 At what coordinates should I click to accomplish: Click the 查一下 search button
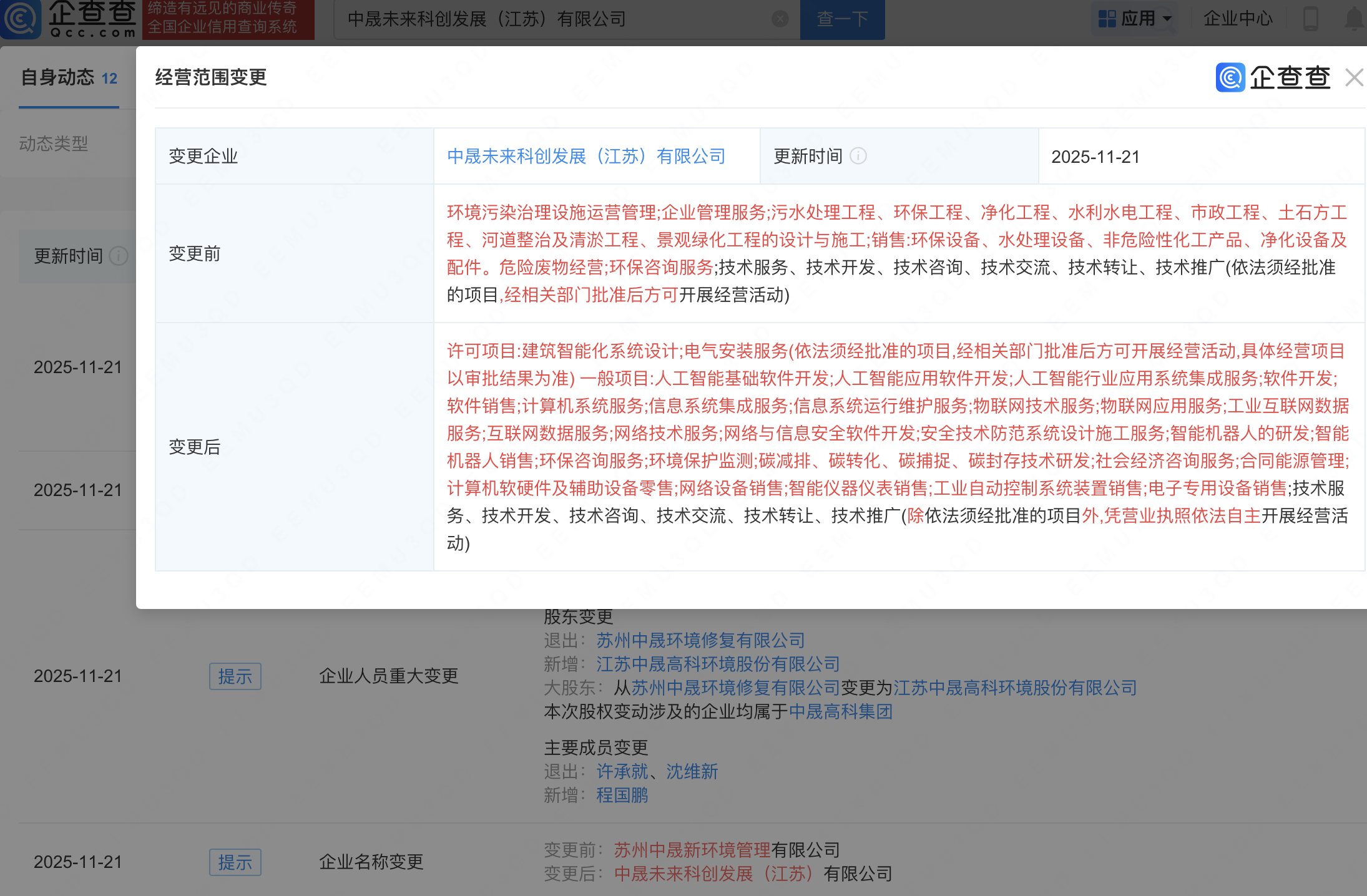tap(842, 19)
